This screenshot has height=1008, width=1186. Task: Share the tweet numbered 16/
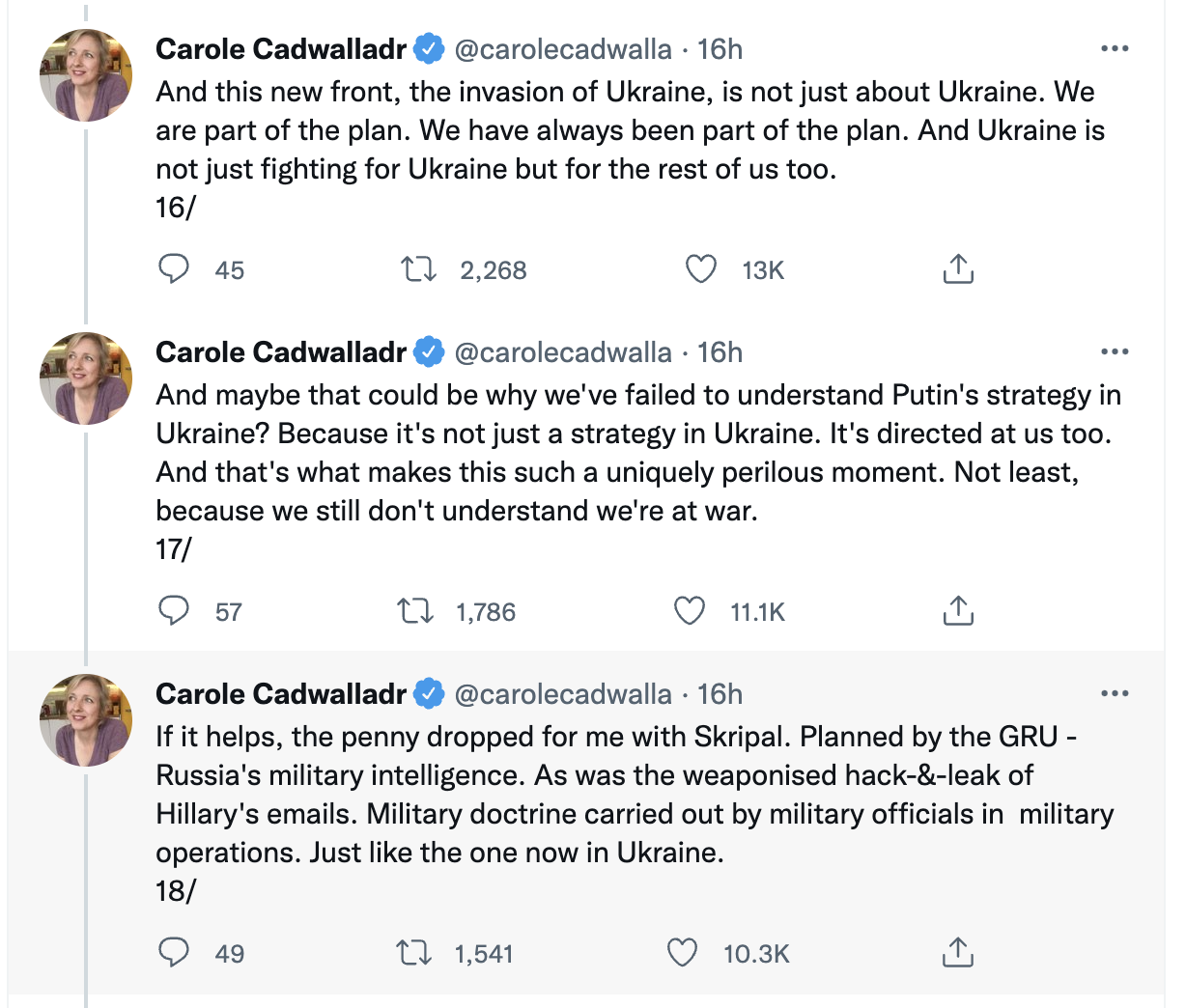click(957, 269)
